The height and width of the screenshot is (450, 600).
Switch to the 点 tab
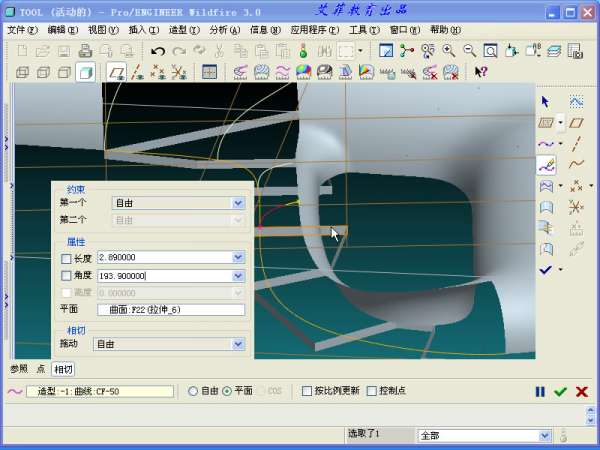coord(41,369)
